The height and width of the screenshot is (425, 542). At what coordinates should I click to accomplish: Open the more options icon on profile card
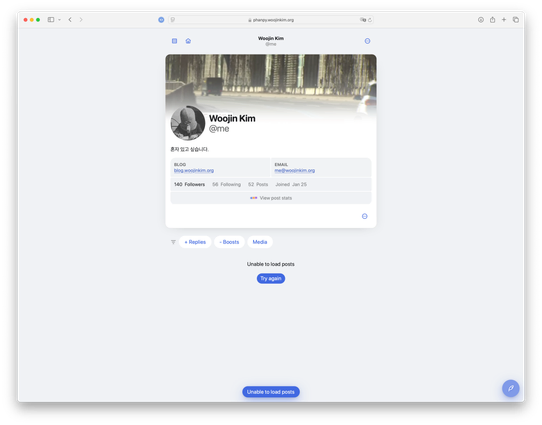pos(365,216)
